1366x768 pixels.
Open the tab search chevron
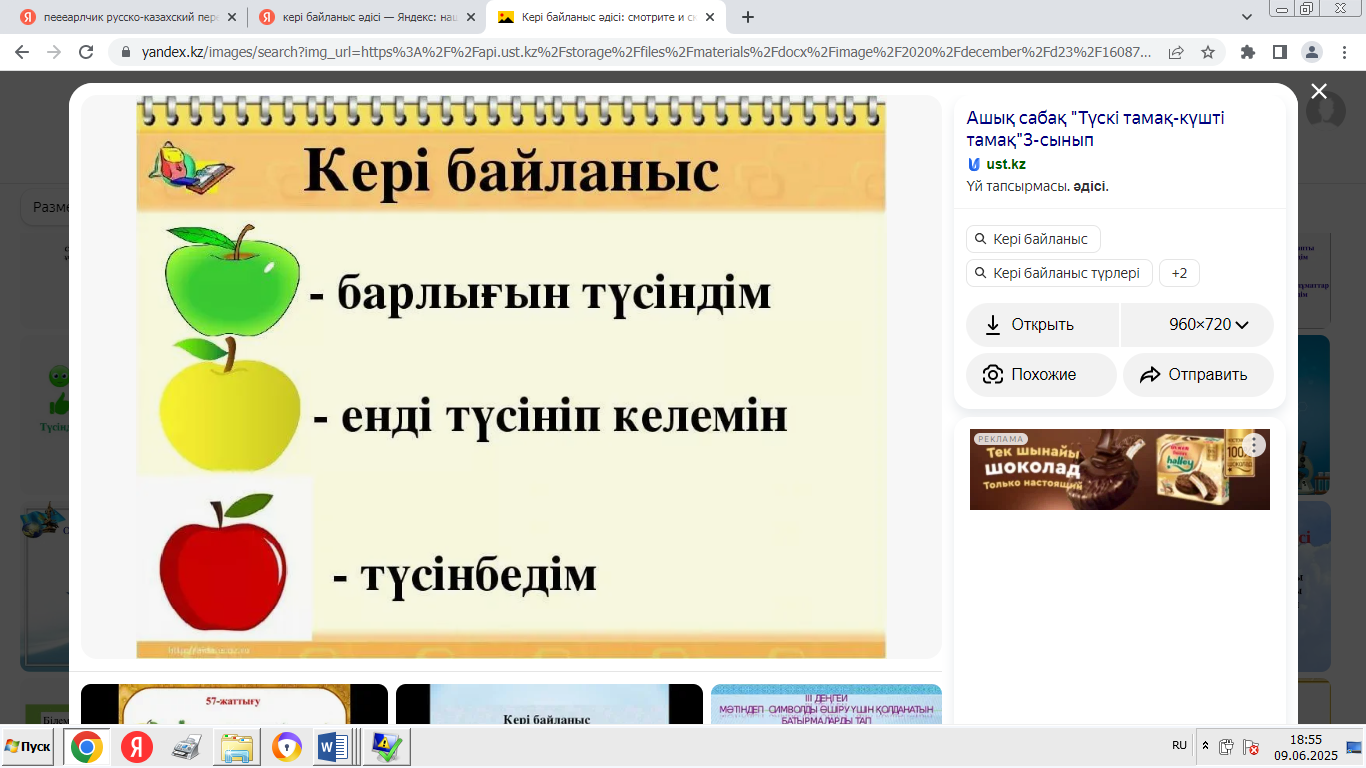pyautogui.click(x=1246, y=17)
